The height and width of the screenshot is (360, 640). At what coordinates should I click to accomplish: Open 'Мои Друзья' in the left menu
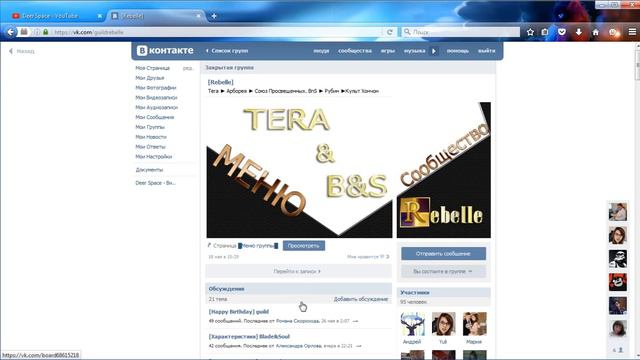150,78
